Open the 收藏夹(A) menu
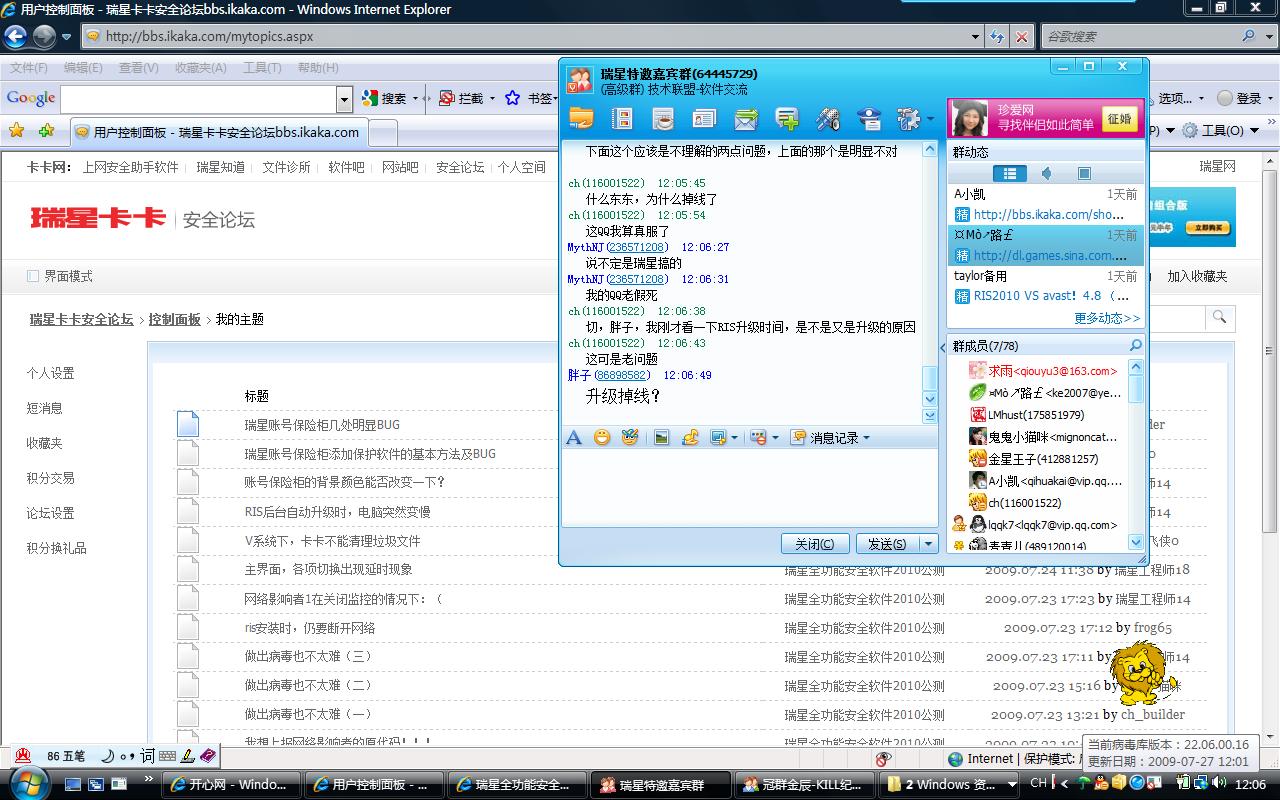 pyautogui.click(x=200, y=68)
